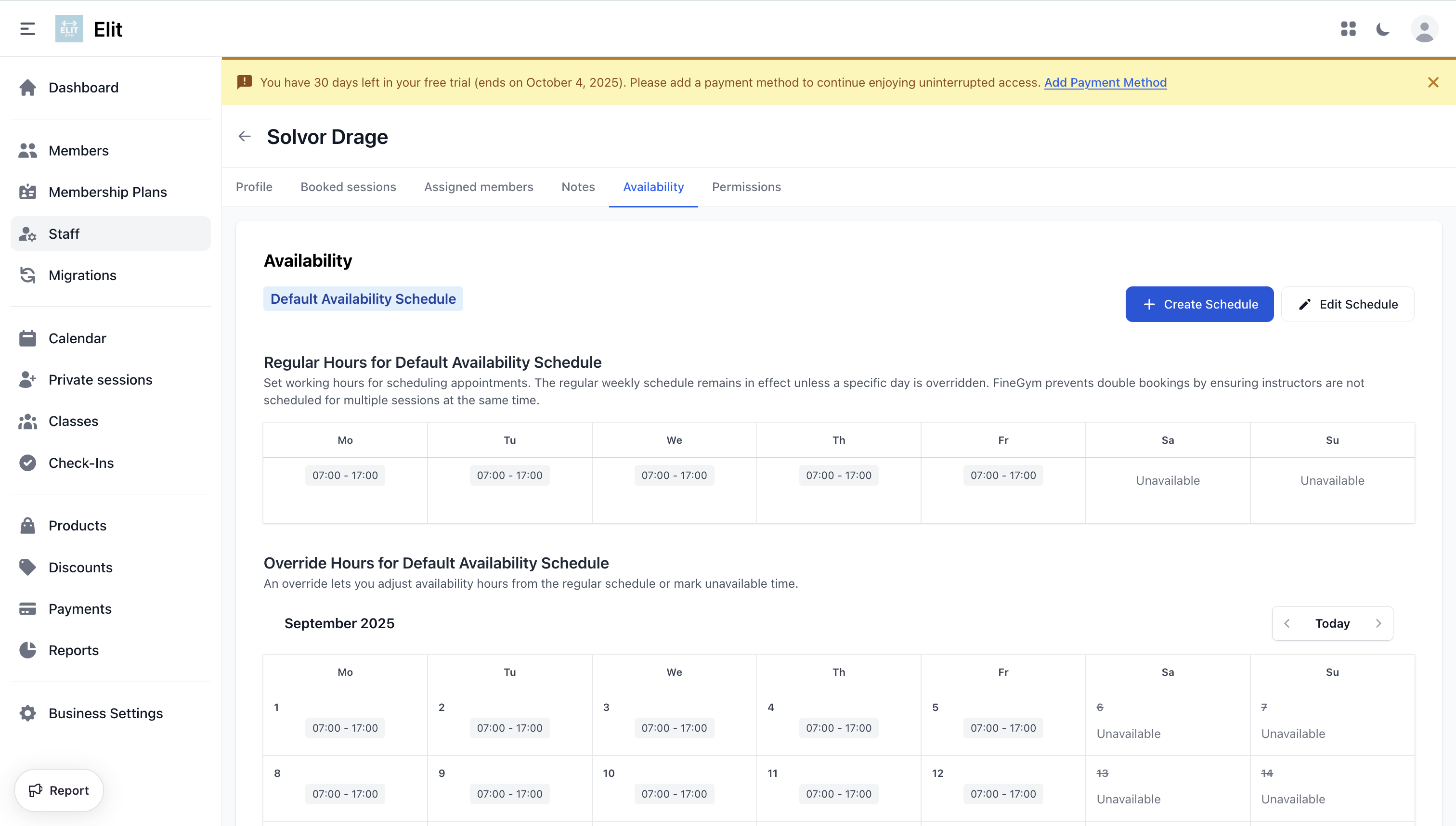Switch to Booked sessions tab
Viewport: 1456px width, 826px height.
coord(349,187)
